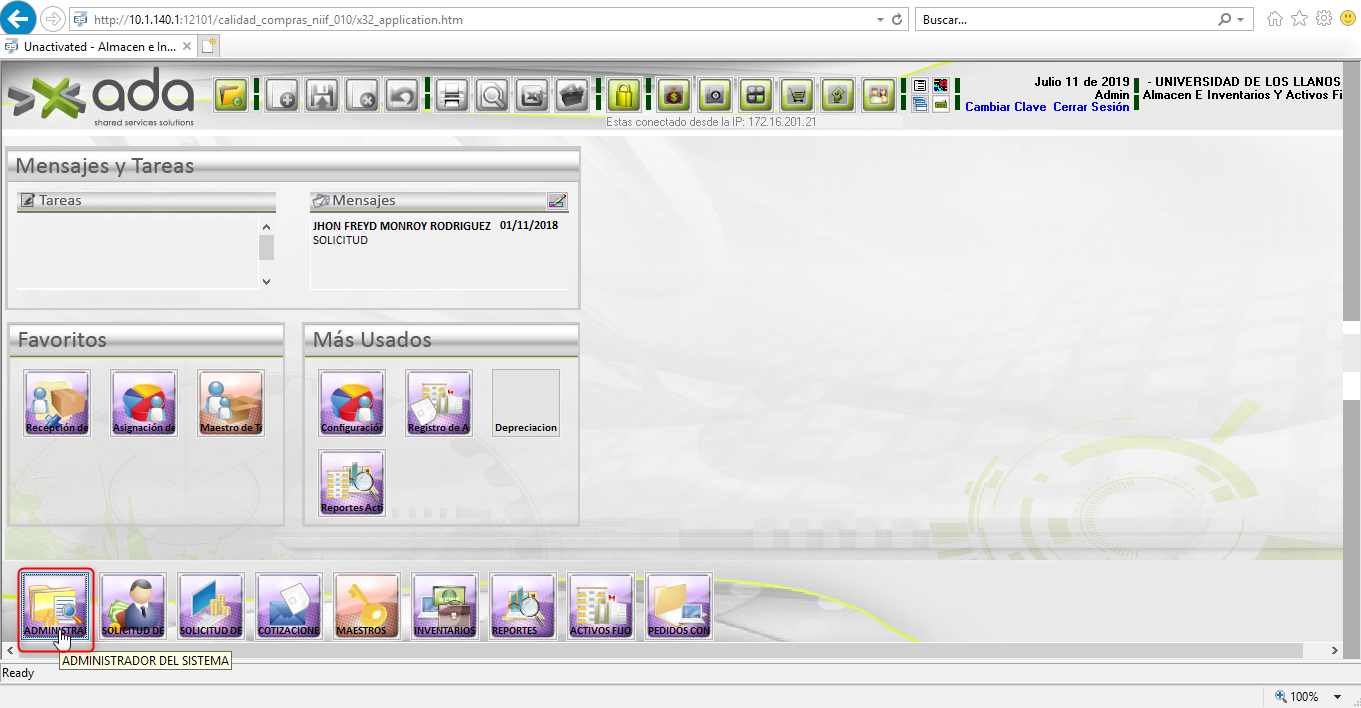Open the REPORTES module icon
The height and width of the screenshot is (708, 1361).
tap(523, 607)
